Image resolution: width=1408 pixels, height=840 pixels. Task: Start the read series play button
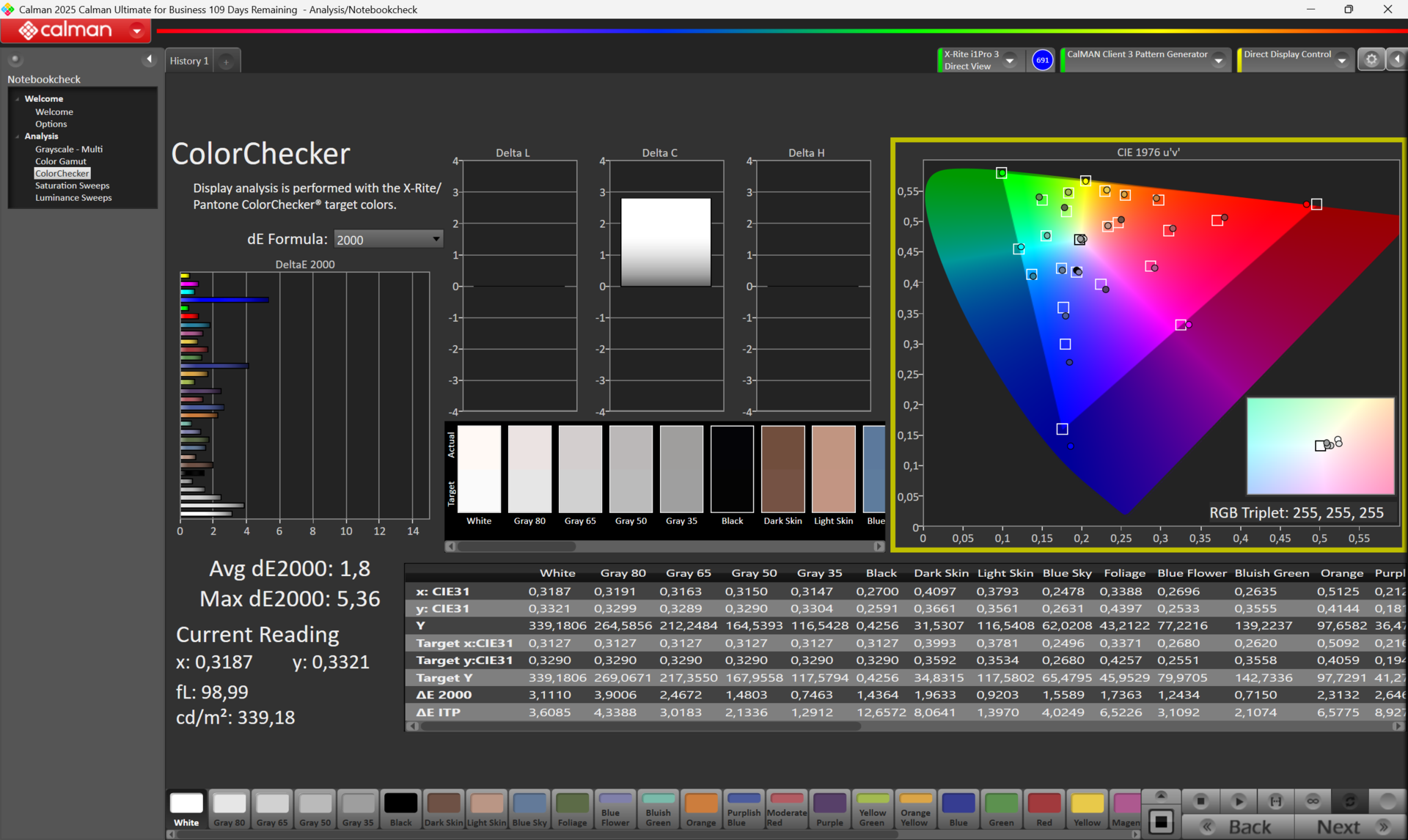click(x=1239, y=801)
